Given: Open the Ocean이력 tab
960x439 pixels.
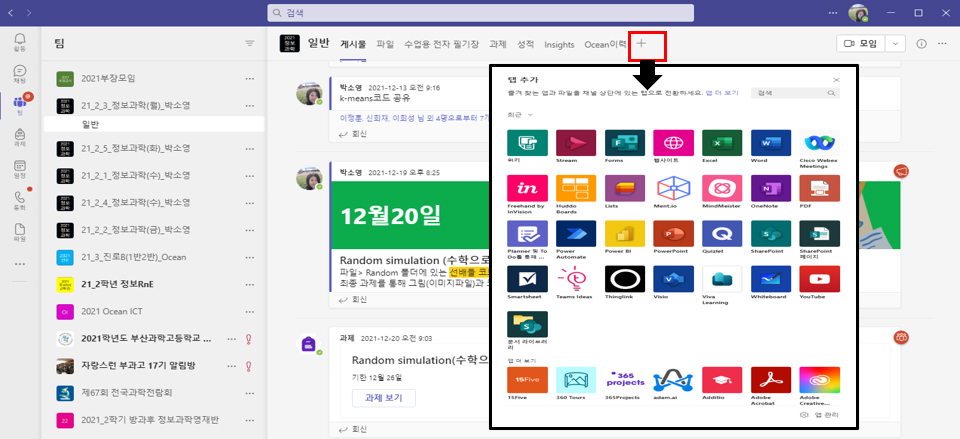Looking at the screenshot, I should (x=605, y=44).
